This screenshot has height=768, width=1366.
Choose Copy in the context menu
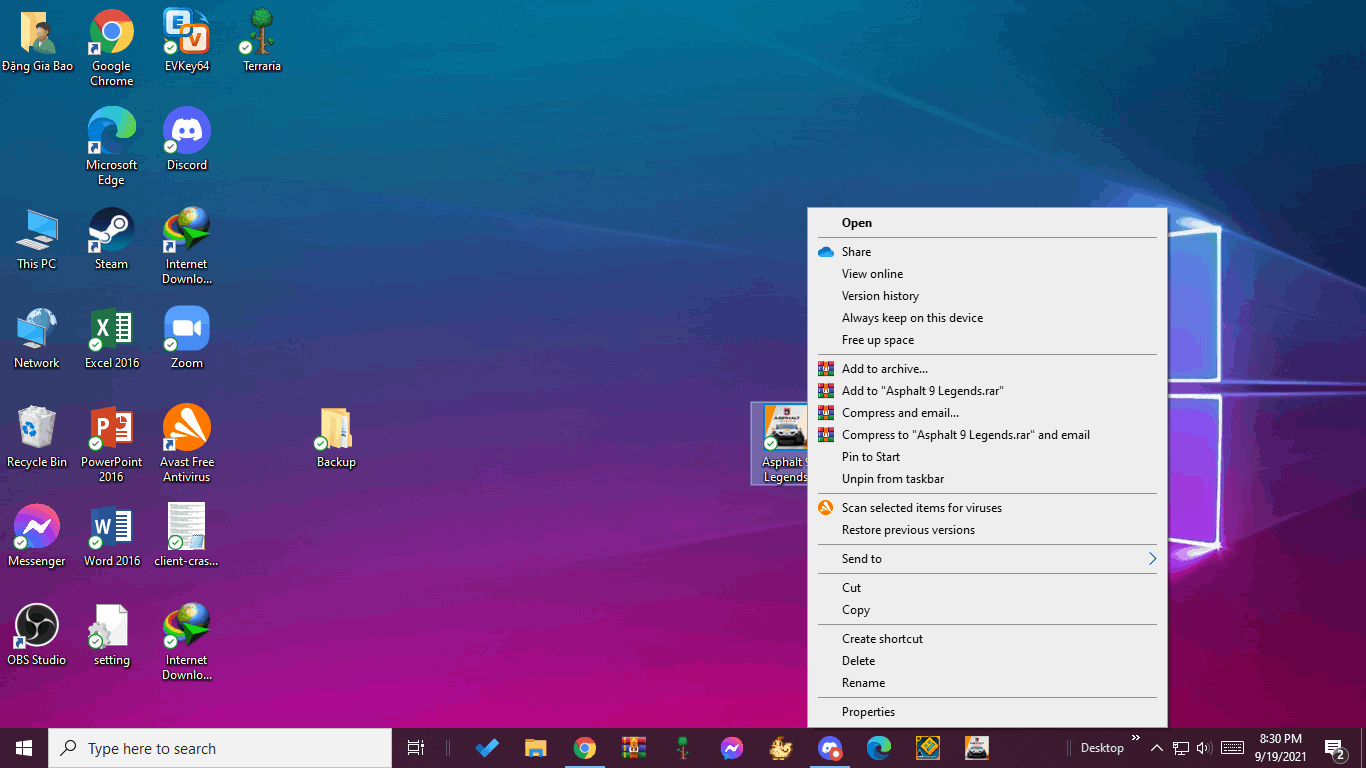point(987,610)
